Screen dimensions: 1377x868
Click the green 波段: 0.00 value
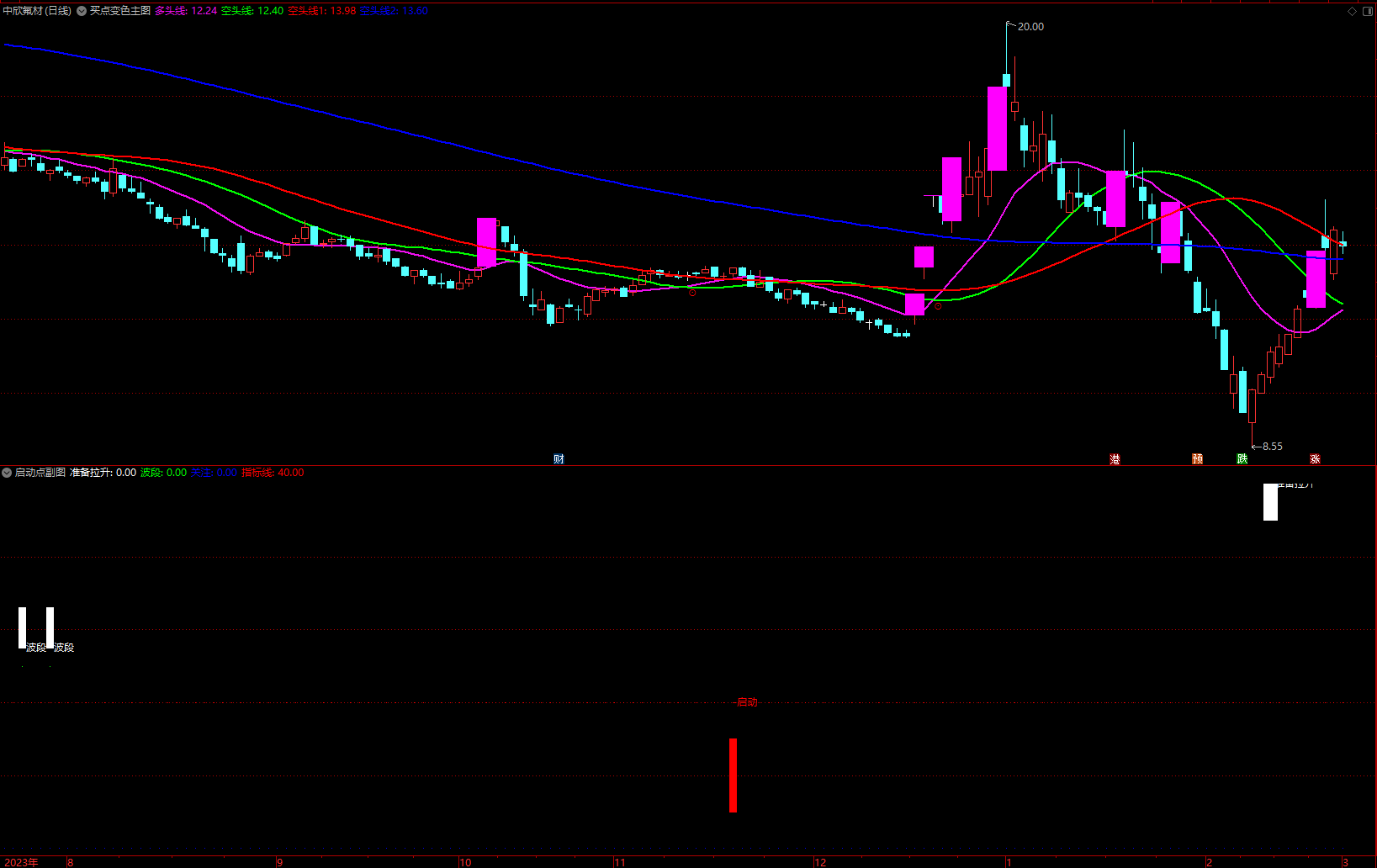coord(164,473)
